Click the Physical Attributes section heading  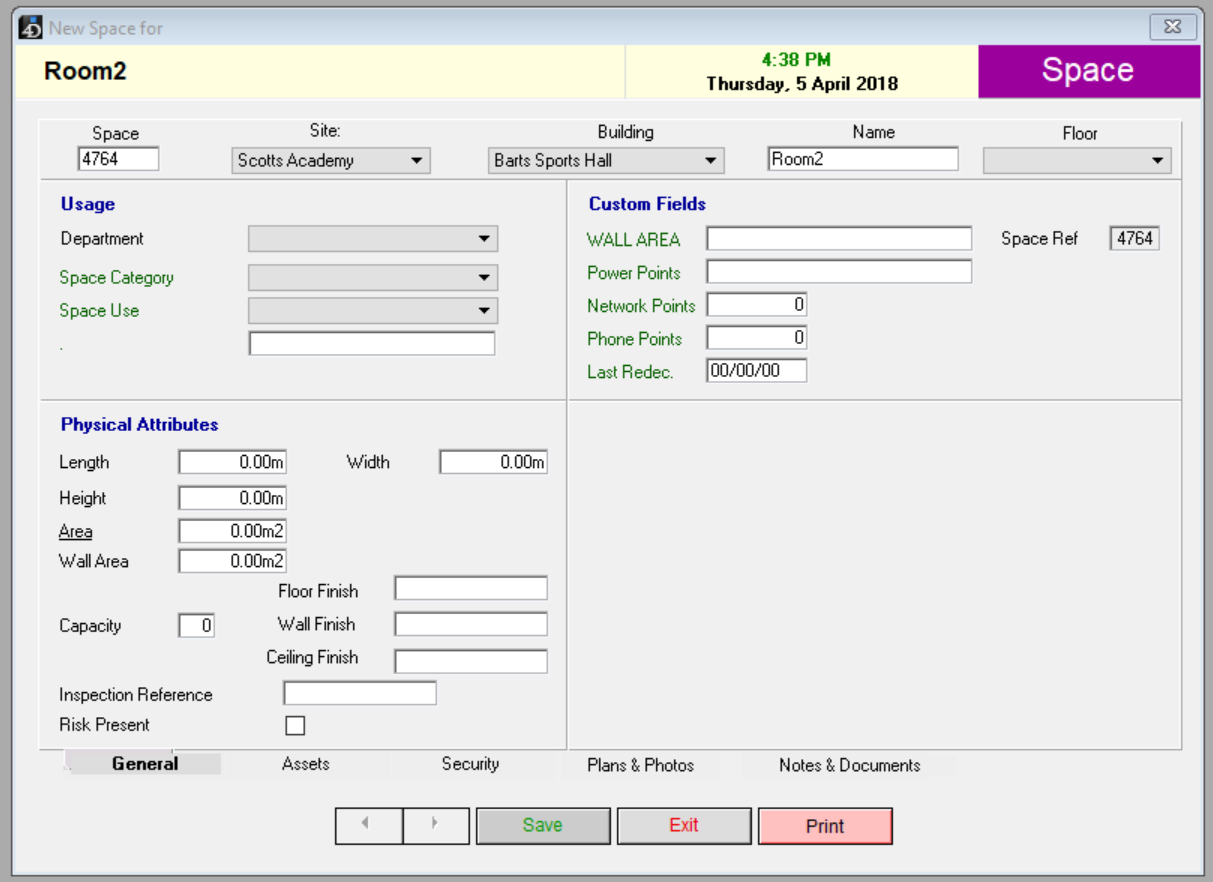click(x=140, y=425)
